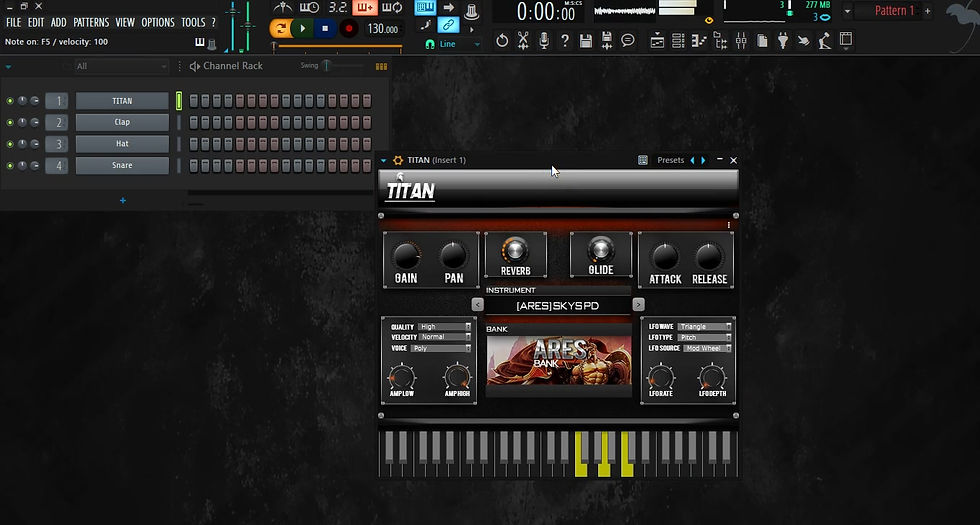
Task: Toggle the group link chain icon
Action: pyautogui.click(x=448, y=26)
